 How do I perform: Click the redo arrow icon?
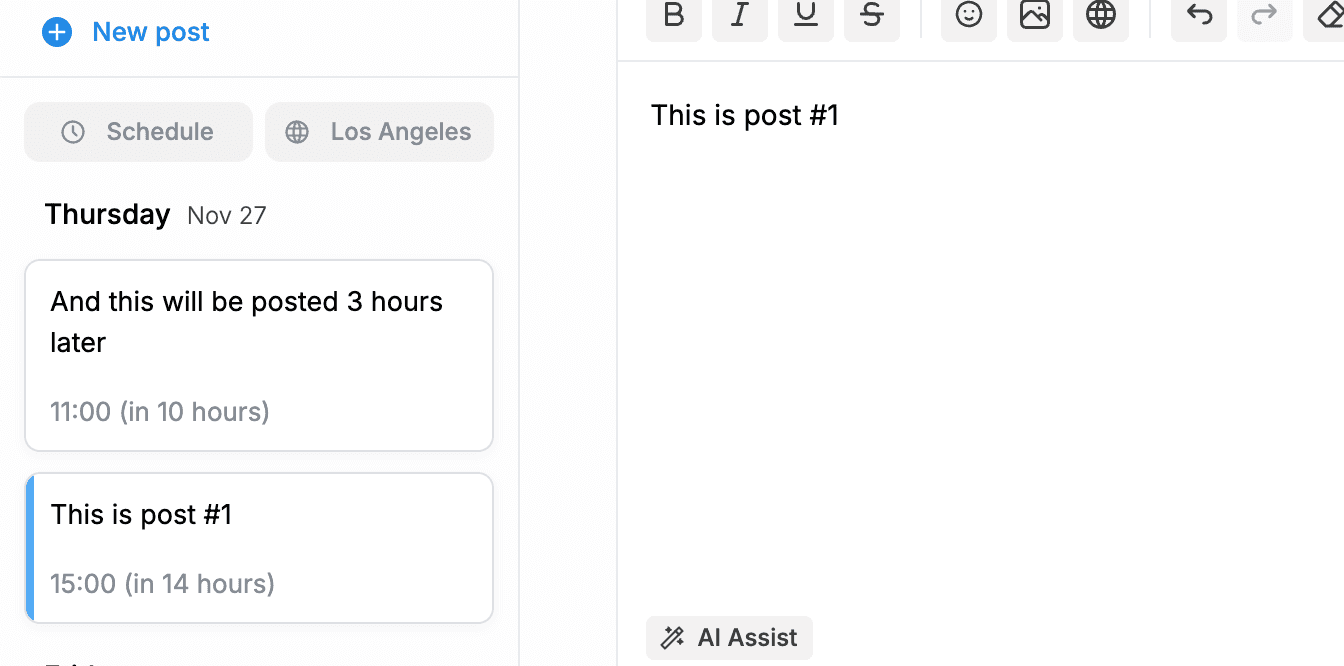point(1265,16)
